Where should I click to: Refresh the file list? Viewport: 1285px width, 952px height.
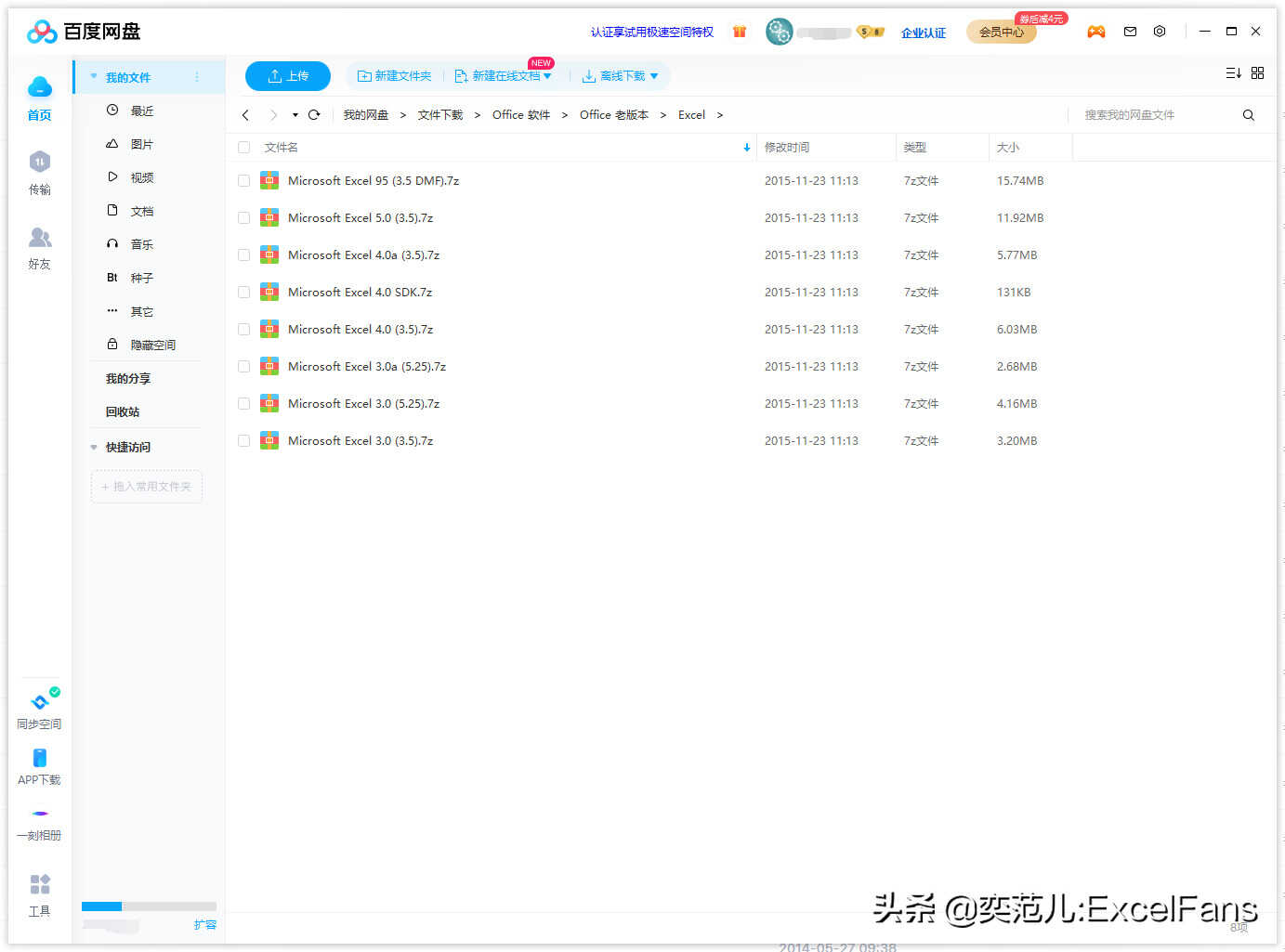(314, 115)
